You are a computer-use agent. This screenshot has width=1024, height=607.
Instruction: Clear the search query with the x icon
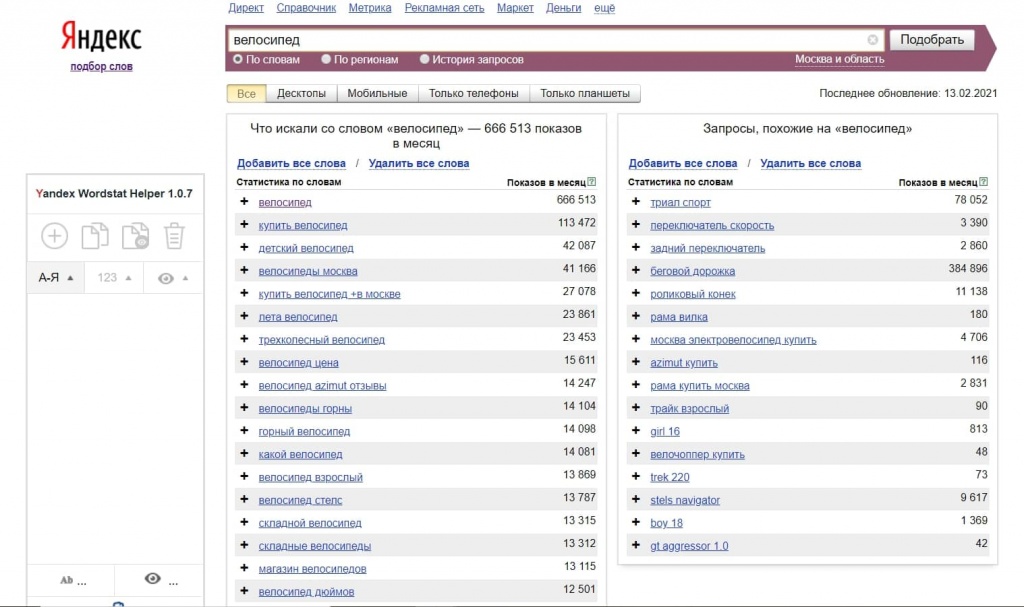[872, 39]
